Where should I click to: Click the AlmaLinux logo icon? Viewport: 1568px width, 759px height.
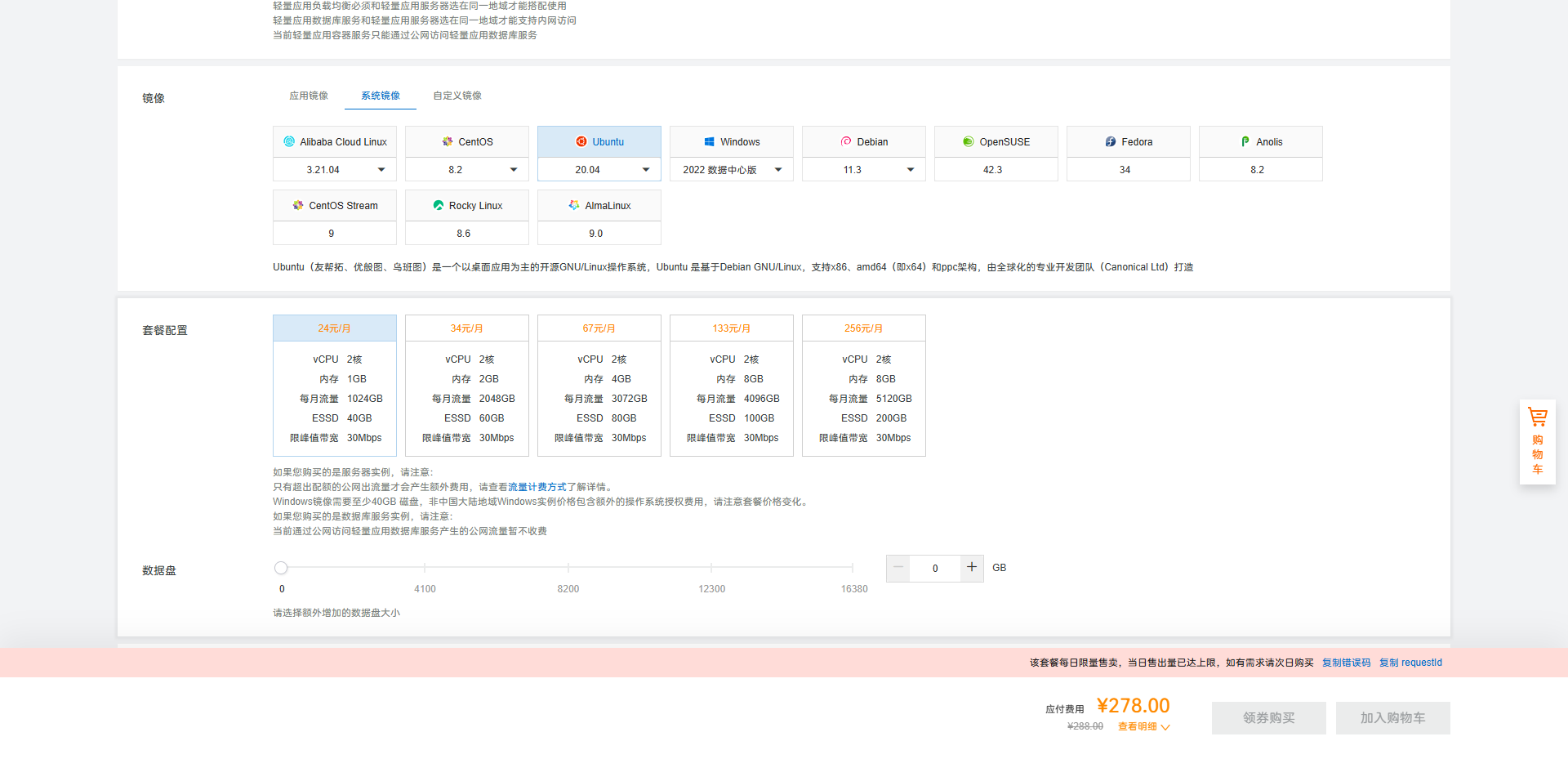coord(574,205)
